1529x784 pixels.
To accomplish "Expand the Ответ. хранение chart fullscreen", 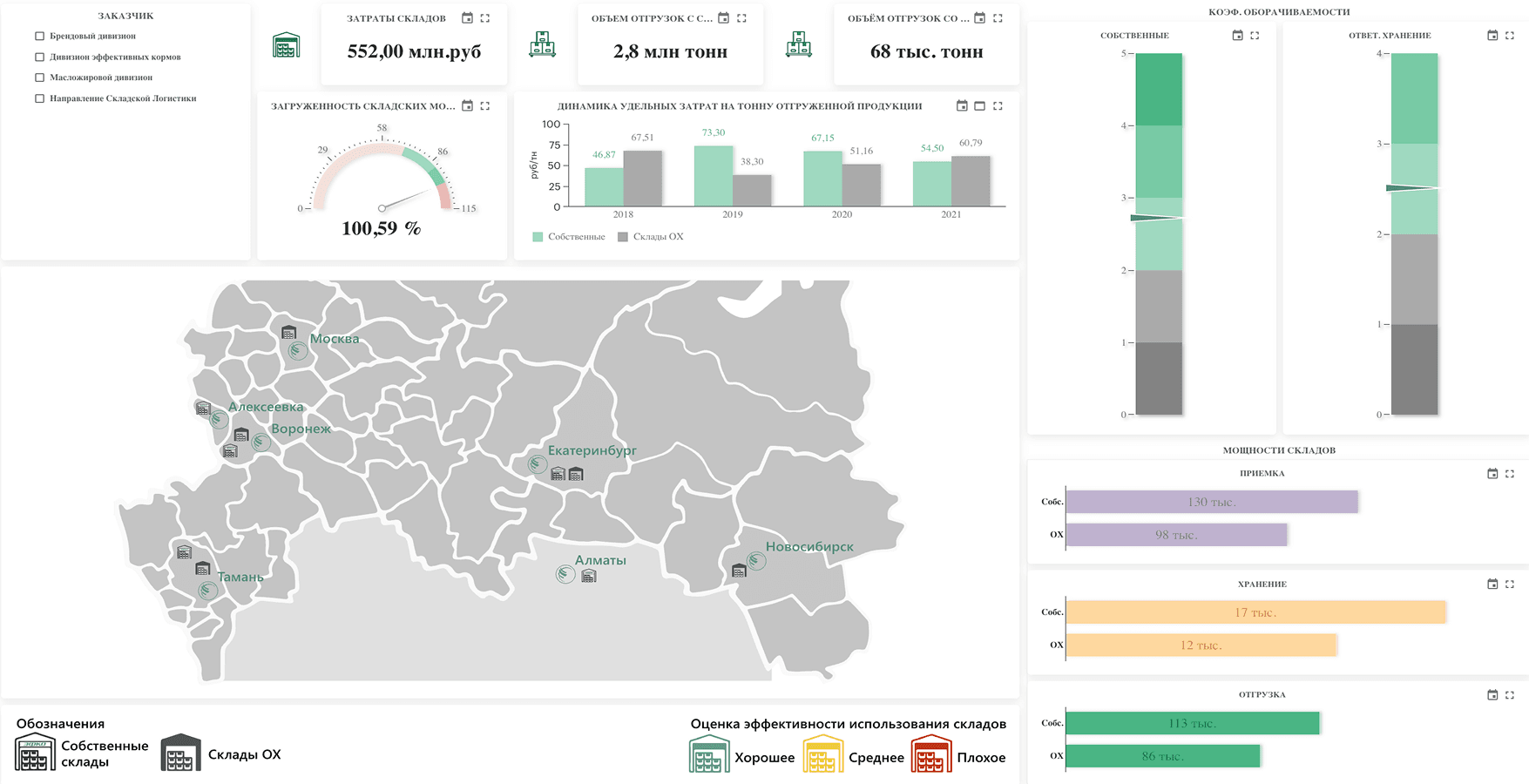I will coord(1510,36).
